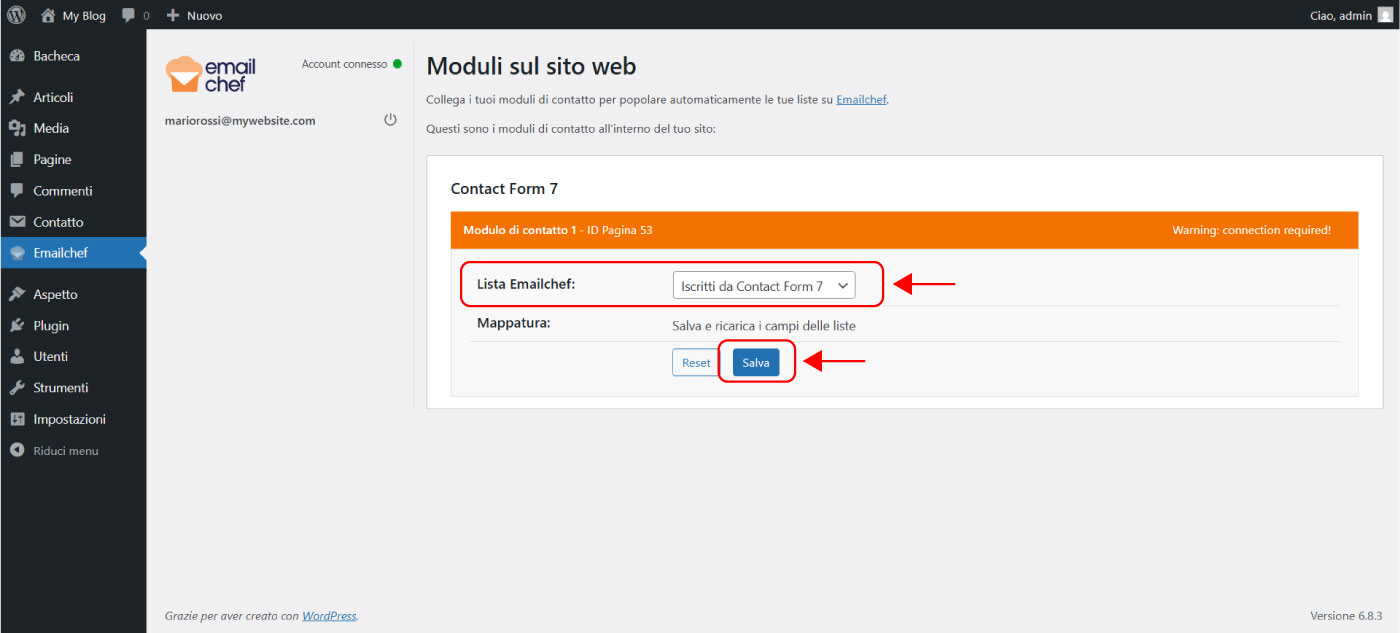Follow the Emailchef link in the description
1400x633 pixels.
(861, 100)
